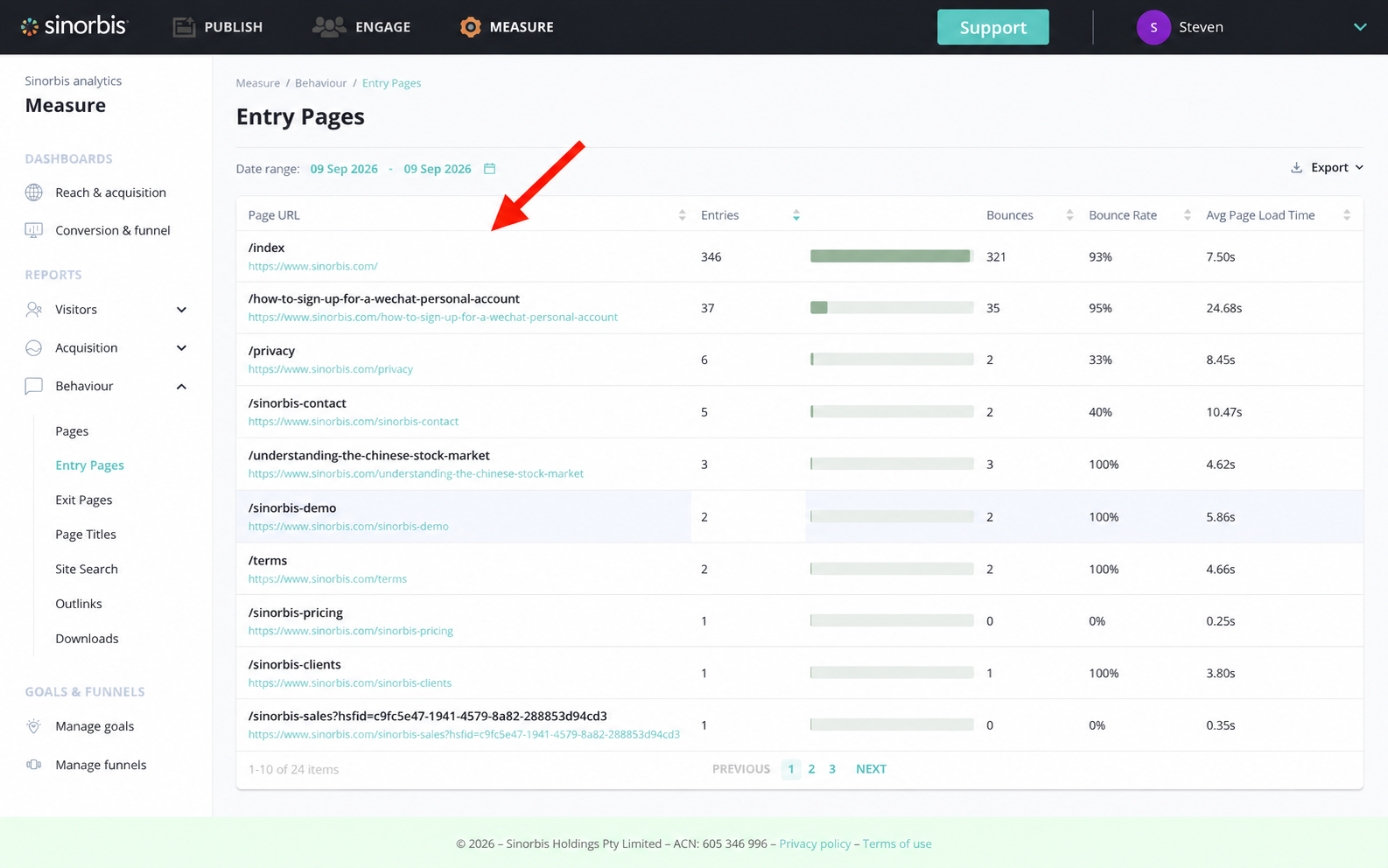Open Reach & acquisition dashboard
Viewport: 1388px width, 868px height.
110,192
